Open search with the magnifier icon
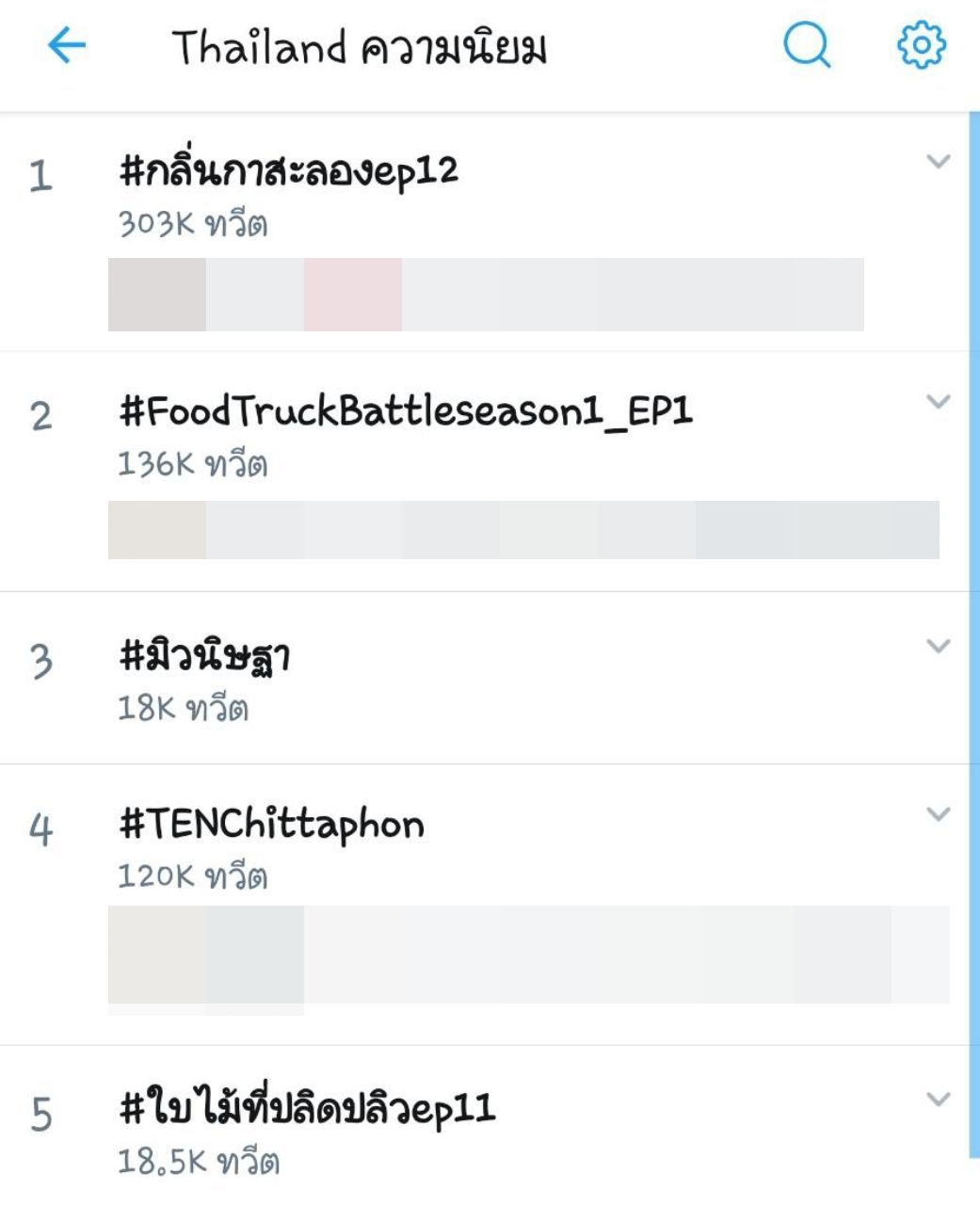Screen dimensions: 980x1205 (x=807, y=45)
